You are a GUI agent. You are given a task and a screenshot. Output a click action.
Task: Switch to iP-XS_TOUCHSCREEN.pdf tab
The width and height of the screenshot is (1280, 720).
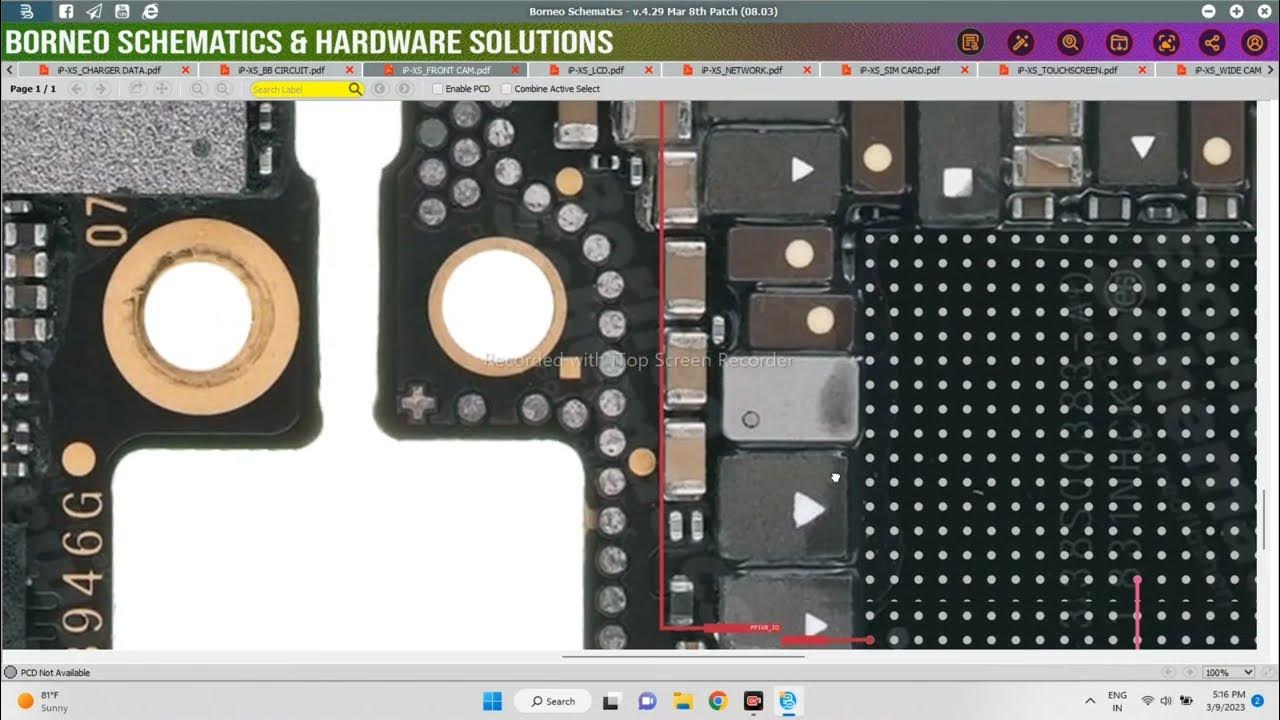click(1067, 70)
